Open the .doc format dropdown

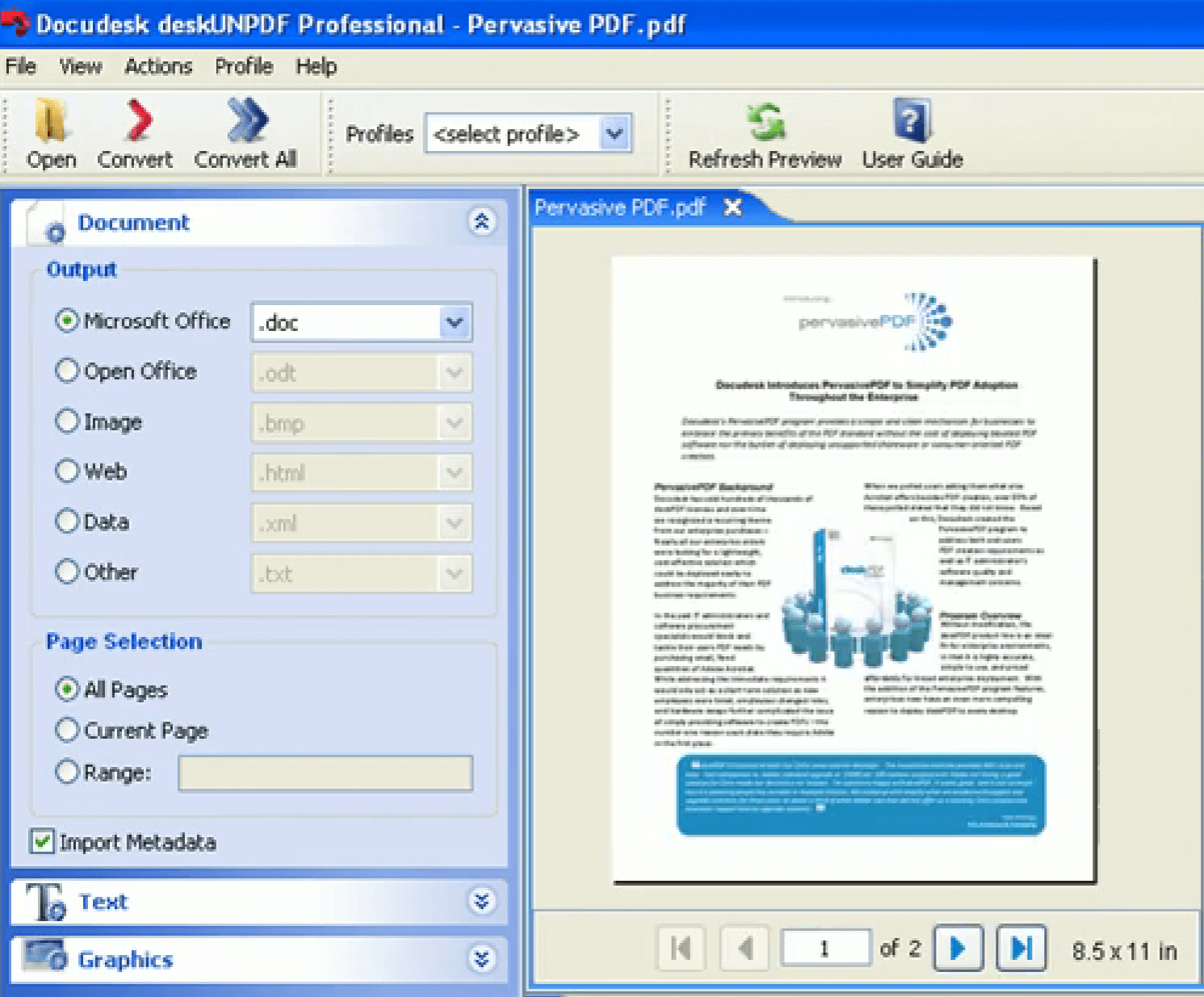click(453, 322)
